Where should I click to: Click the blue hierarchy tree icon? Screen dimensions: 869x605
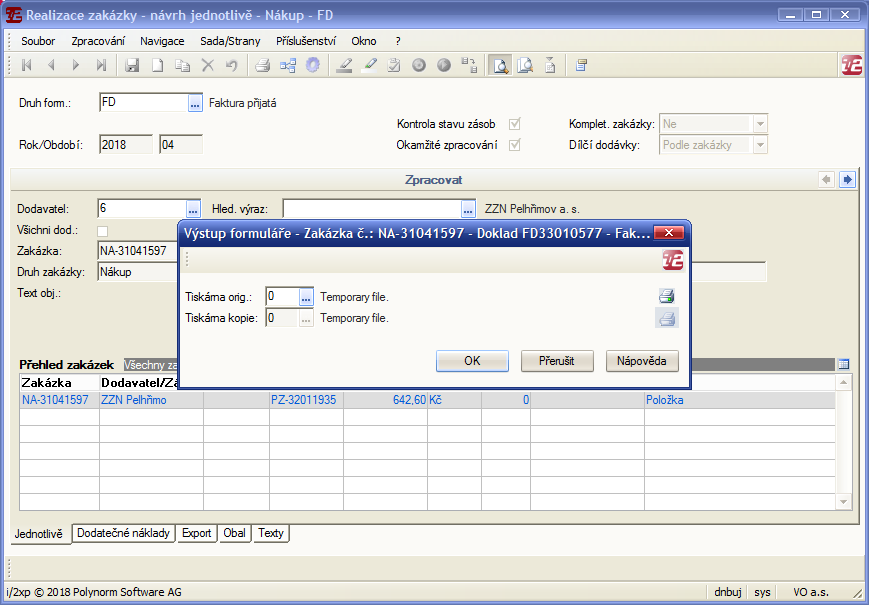(288, 65)
